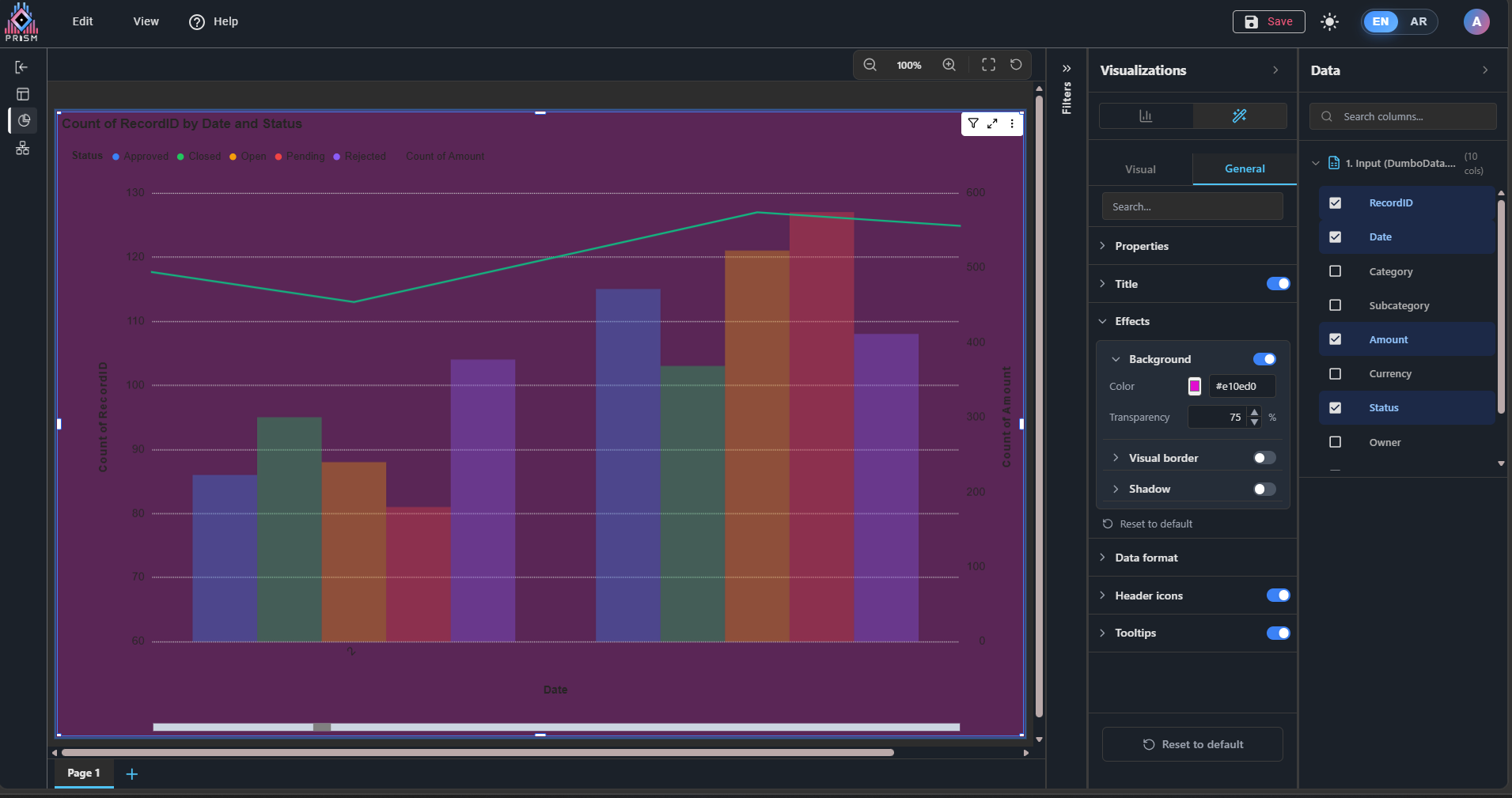Expand the Data format section
This screenshot has height=798, width=1512.
point(1146,558)
